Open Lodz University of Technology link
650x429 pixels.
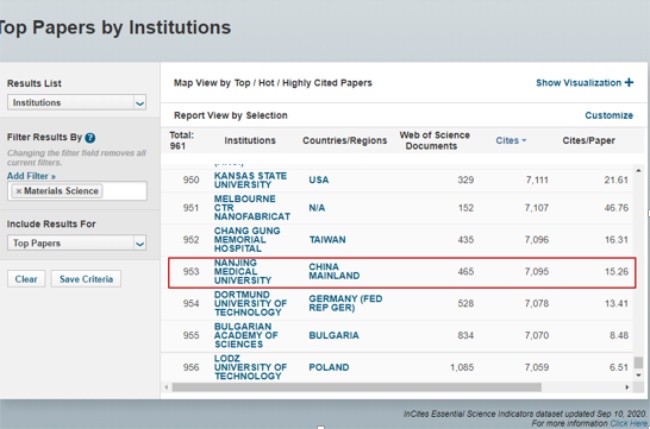point(250,367)
